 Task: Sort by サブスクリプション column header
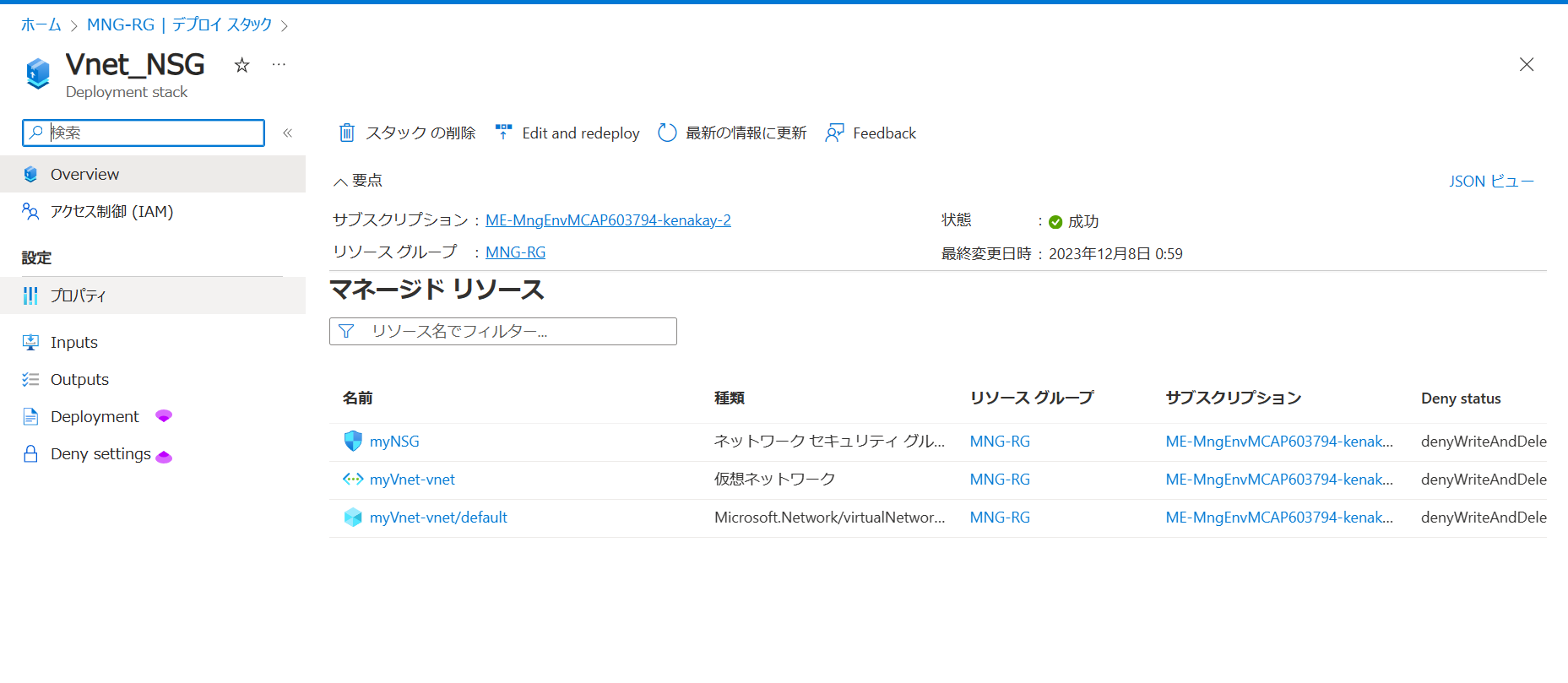pyautogui.click(x=1234, y=398)
